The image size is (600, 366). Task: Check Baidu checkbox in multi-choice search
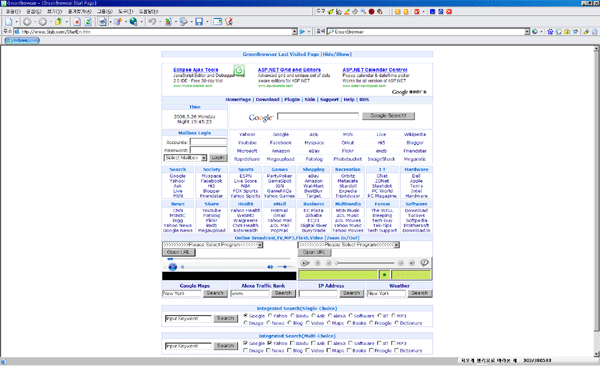pyautogui.click(x=292, y=343)
